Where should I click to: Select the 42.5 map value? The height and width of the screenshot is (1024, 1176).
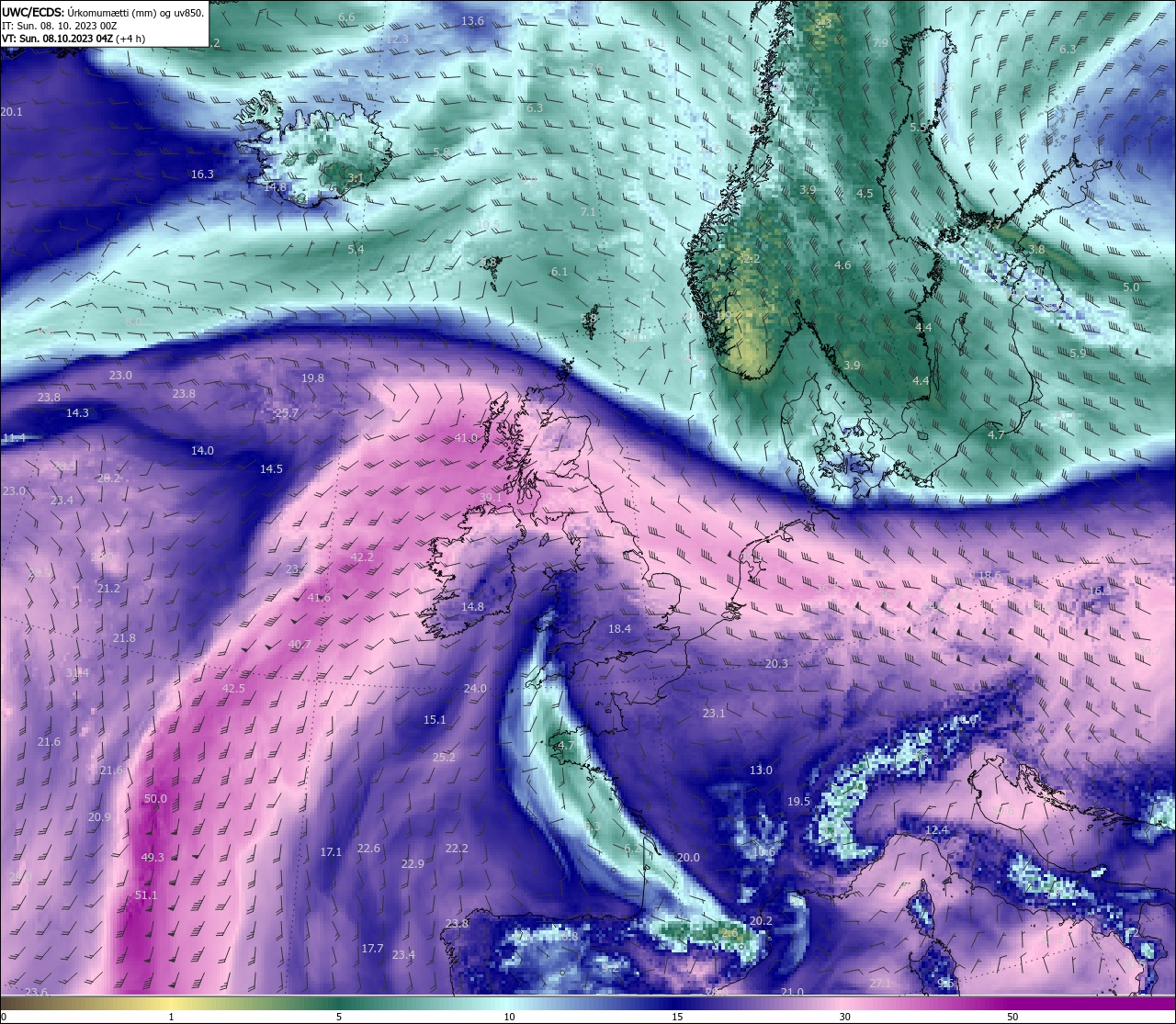tap(233, 689)
